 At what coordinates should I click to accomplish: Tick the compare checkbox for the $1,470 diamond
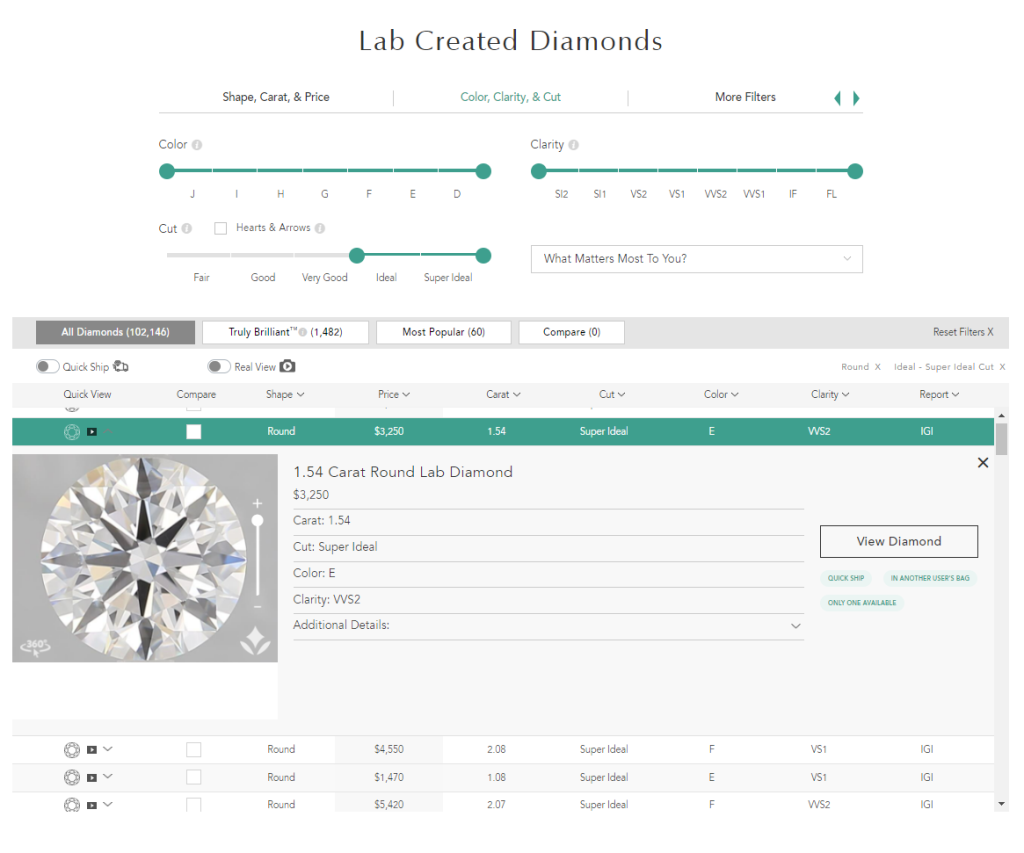pyautogui.click(x=193, y=777)
